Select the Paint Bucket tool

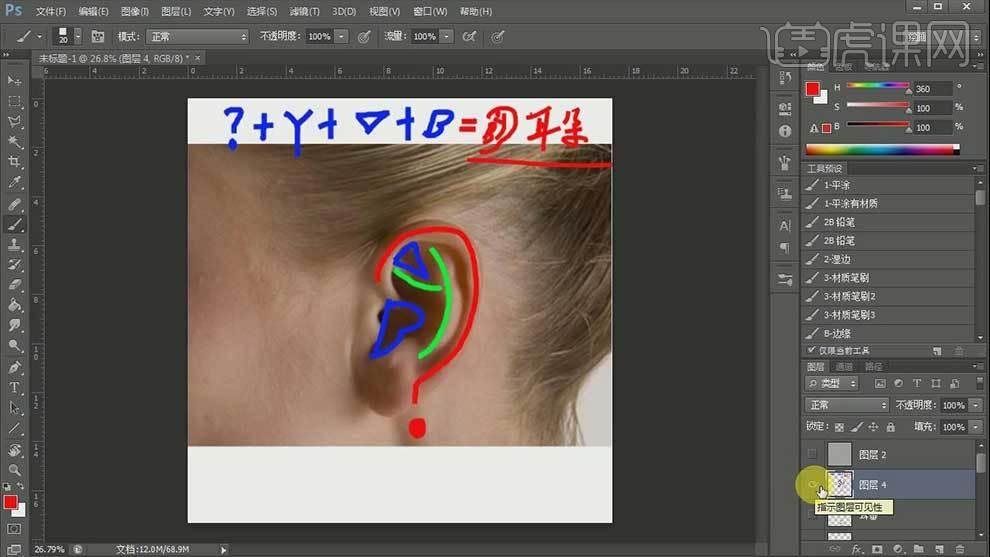coord(14,306)
